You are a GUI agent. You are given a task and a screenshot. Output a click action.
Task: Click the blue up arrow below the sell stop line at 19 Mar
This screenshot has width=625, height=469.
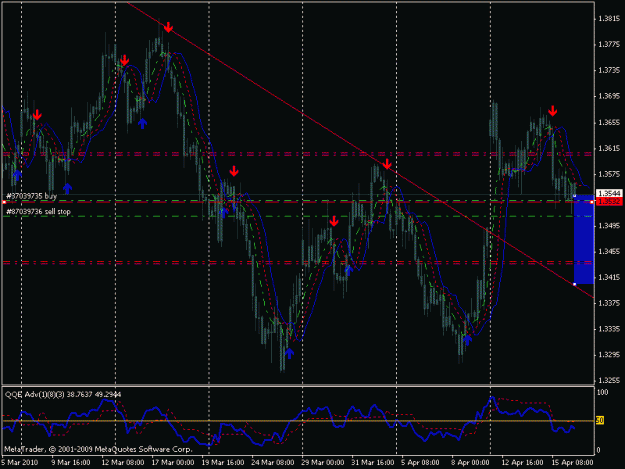click(x=224, y=213)
